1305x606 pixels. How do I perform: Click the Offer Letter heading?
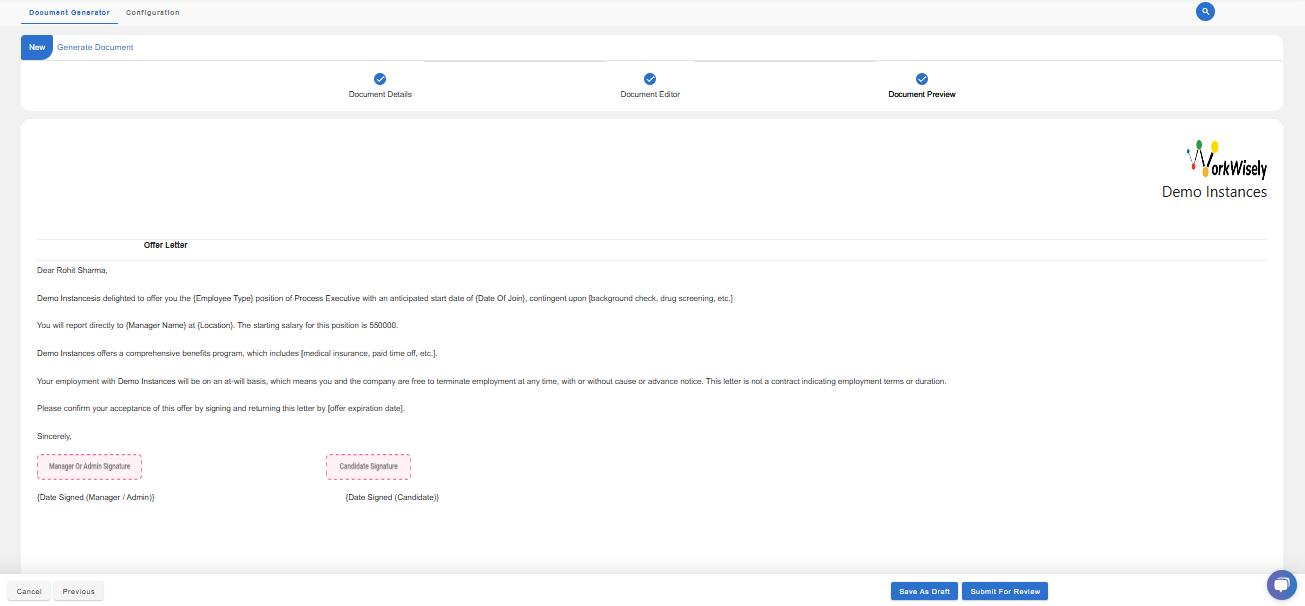click(165, 245)
